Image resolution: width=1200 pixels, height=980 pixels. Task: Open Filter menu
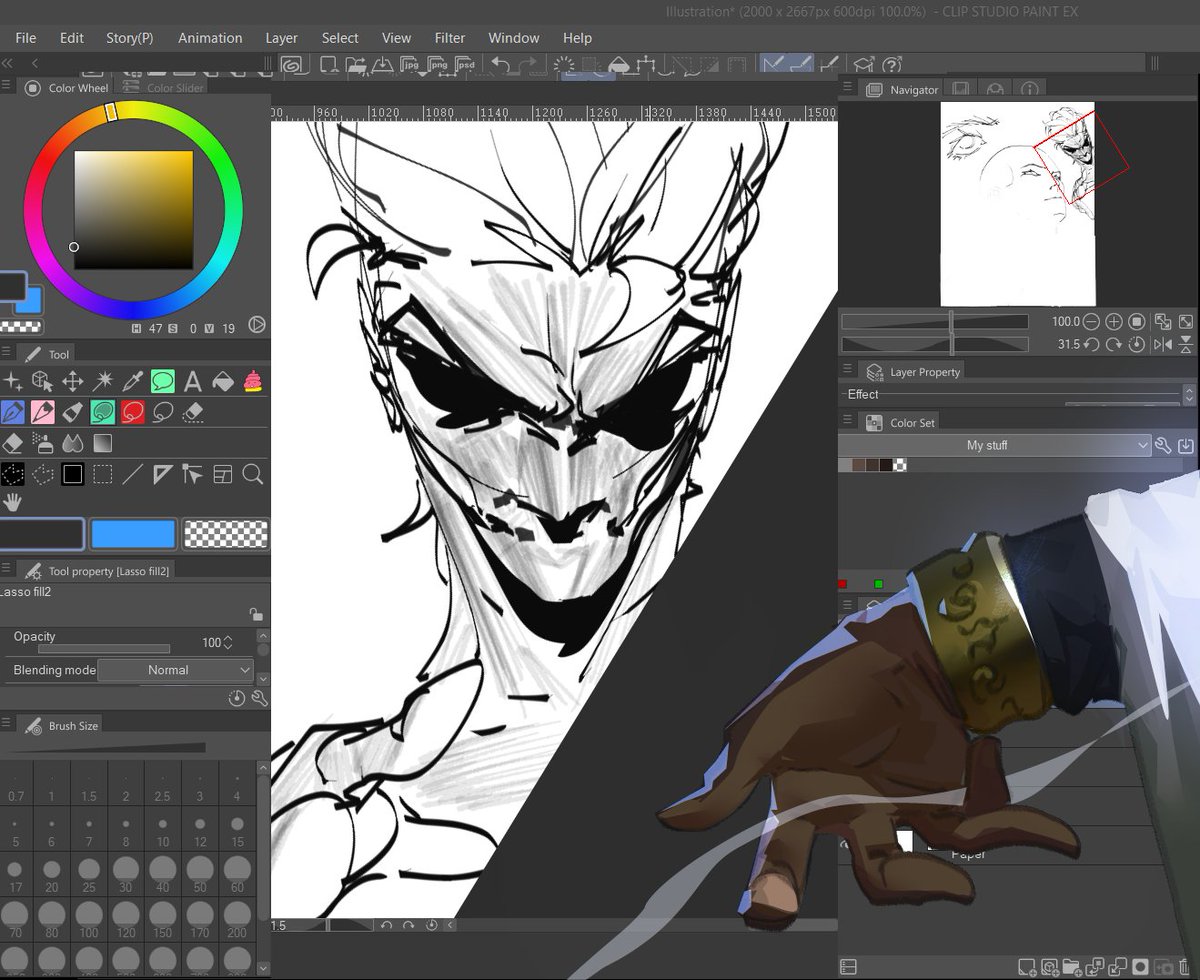[x=450, y=38]
